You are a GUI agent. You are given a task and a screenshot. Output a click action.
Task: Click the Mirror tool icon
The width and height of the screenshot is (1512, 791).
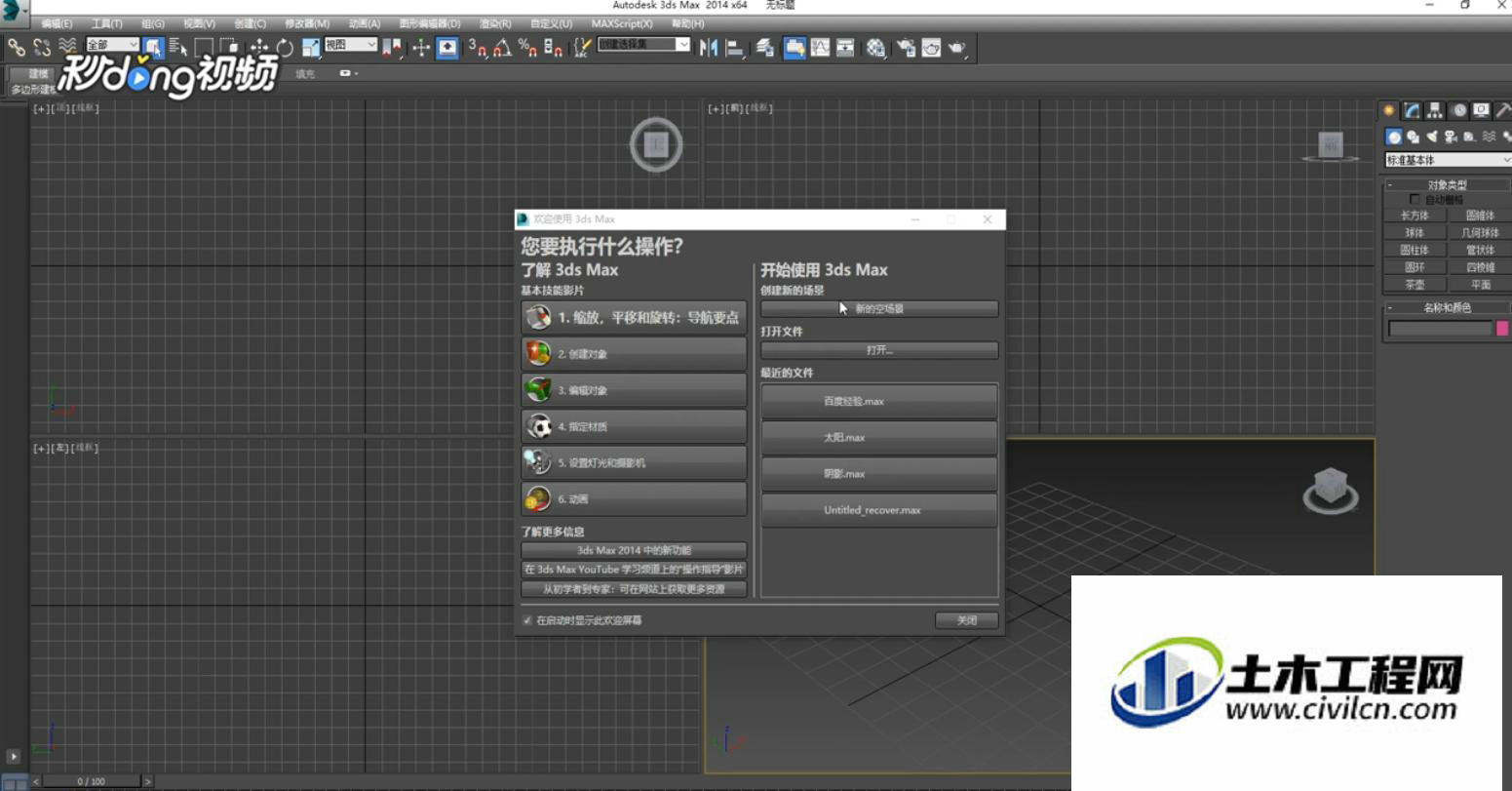pyautogui.click(x=709, y=47)
